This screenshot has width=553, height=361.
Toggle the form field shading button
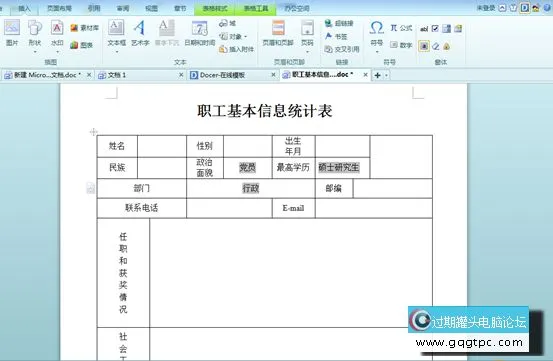pos(424,46)
